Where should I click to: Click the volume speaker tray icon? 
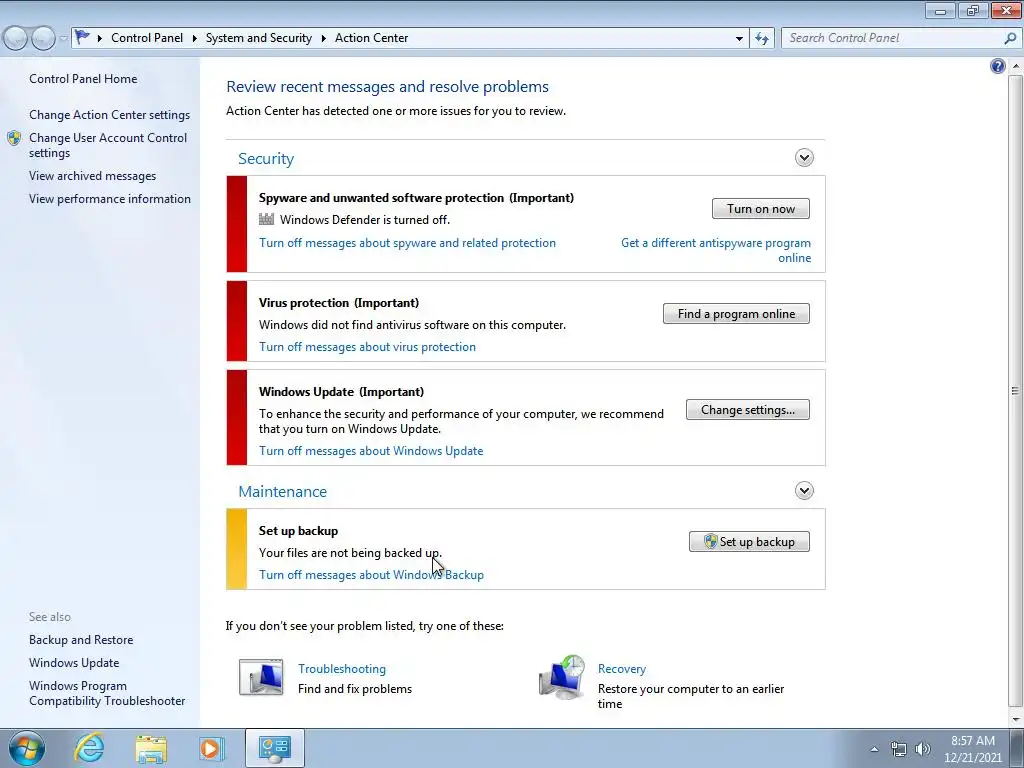pos(922,749)
